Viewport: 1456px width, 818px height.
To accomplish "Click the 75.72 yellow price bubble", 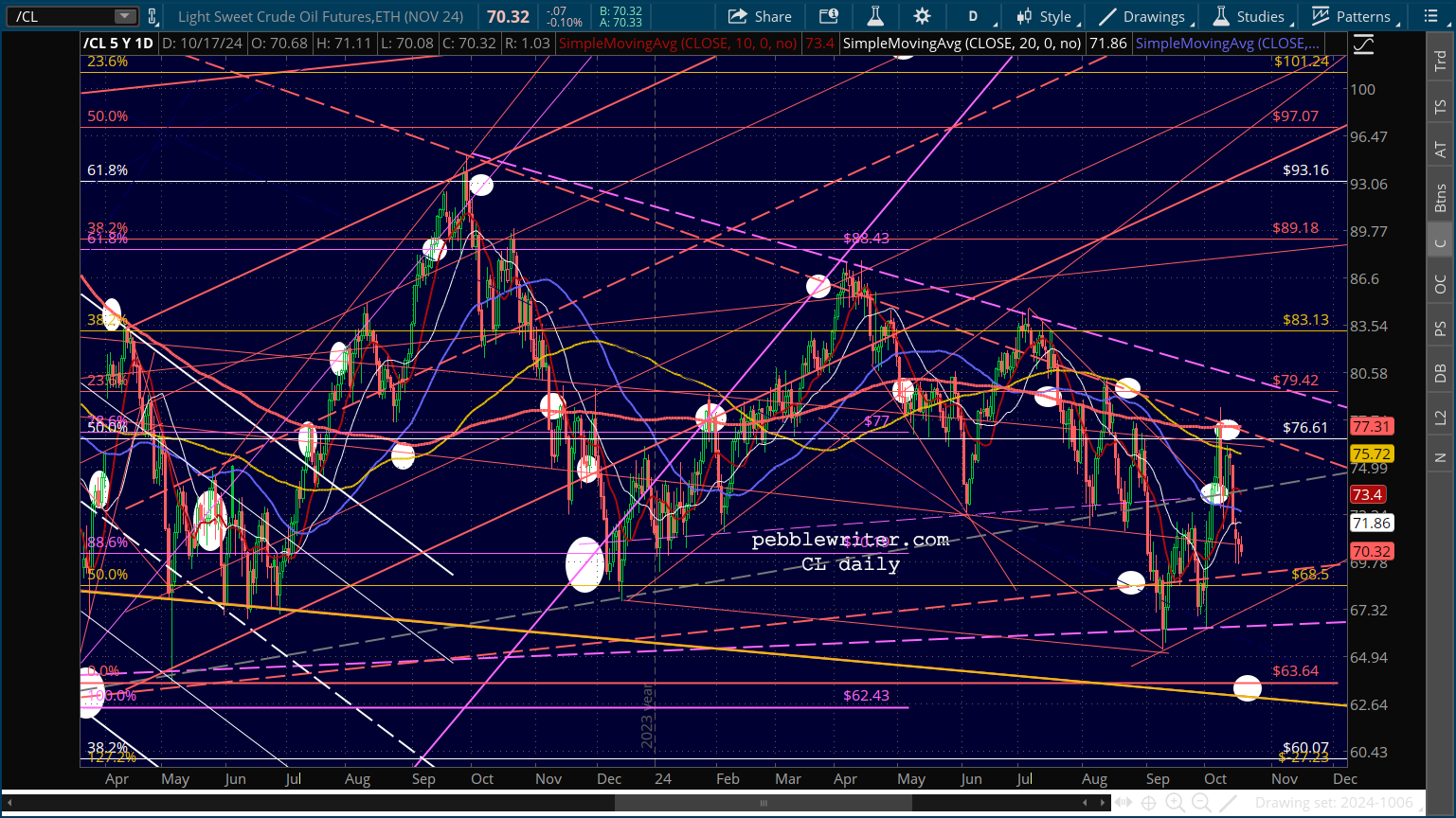I will pyautogui.click(x=1371, y=454).
